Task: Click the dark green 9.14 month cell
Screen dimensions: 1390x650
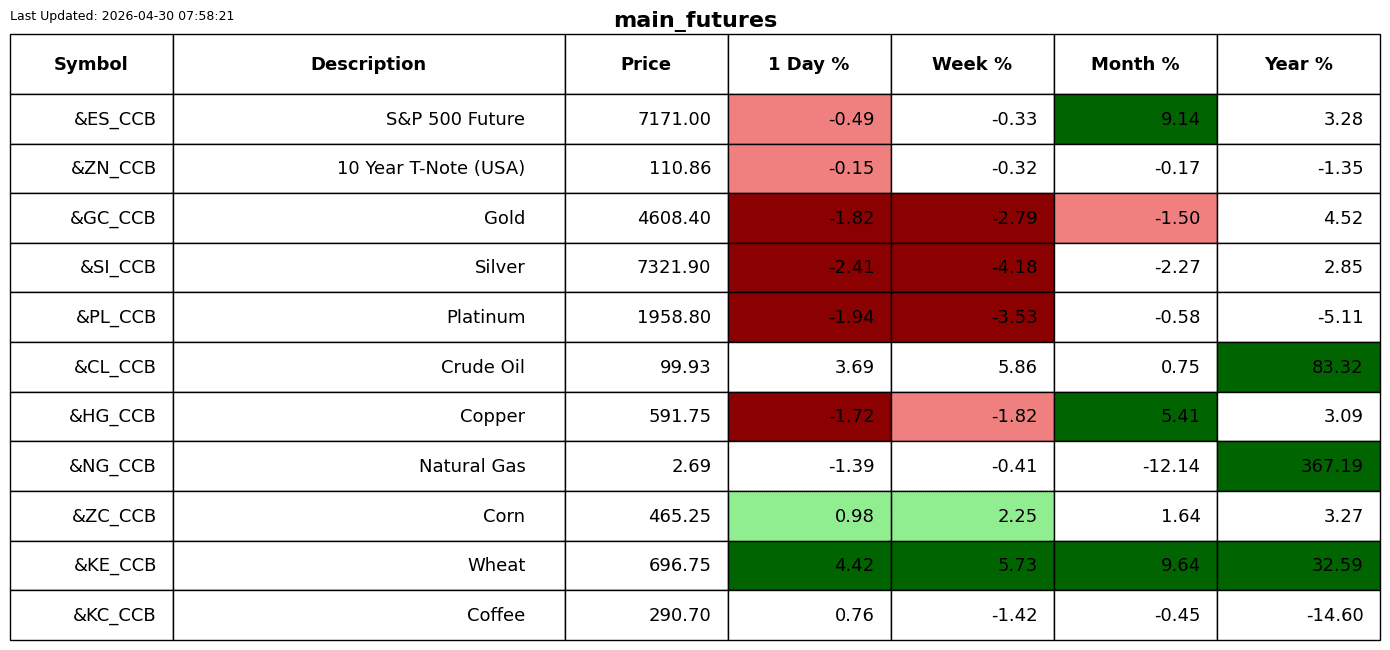Action: click(x=1135, y=119)
